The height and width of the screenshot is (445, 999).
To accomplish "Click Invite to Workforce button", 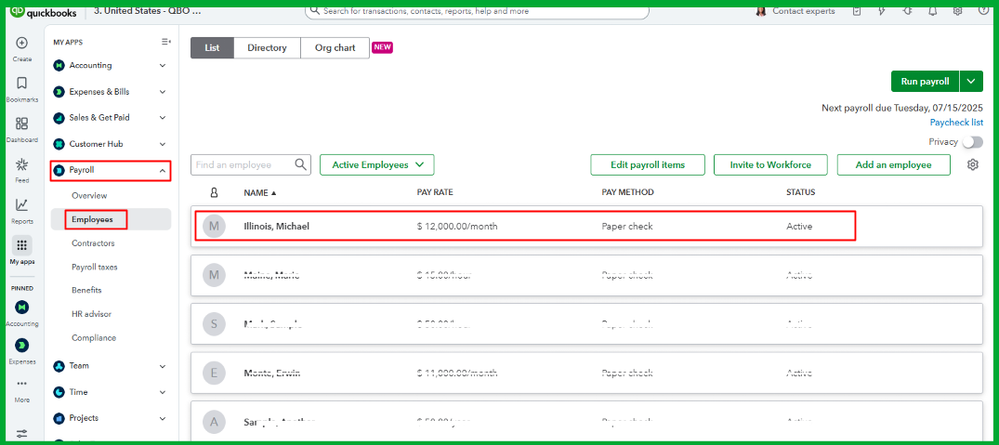I will pos(771,164).
